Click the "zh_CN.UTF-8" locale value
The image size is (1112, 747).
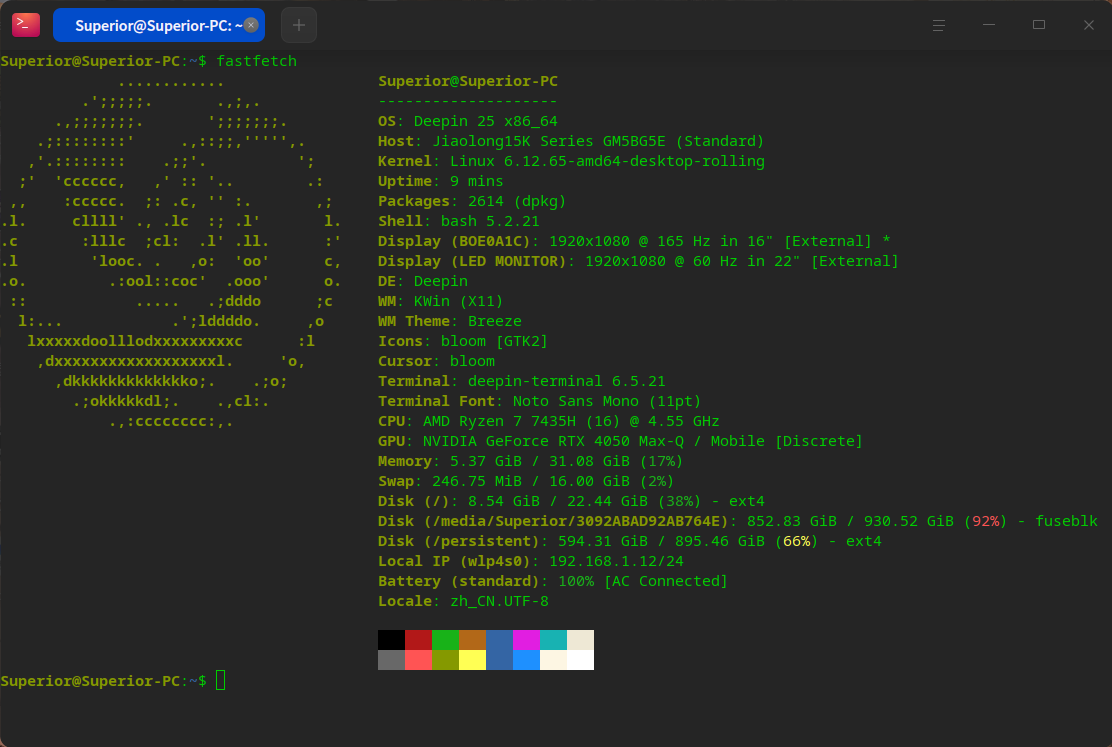tap(499, 601)
